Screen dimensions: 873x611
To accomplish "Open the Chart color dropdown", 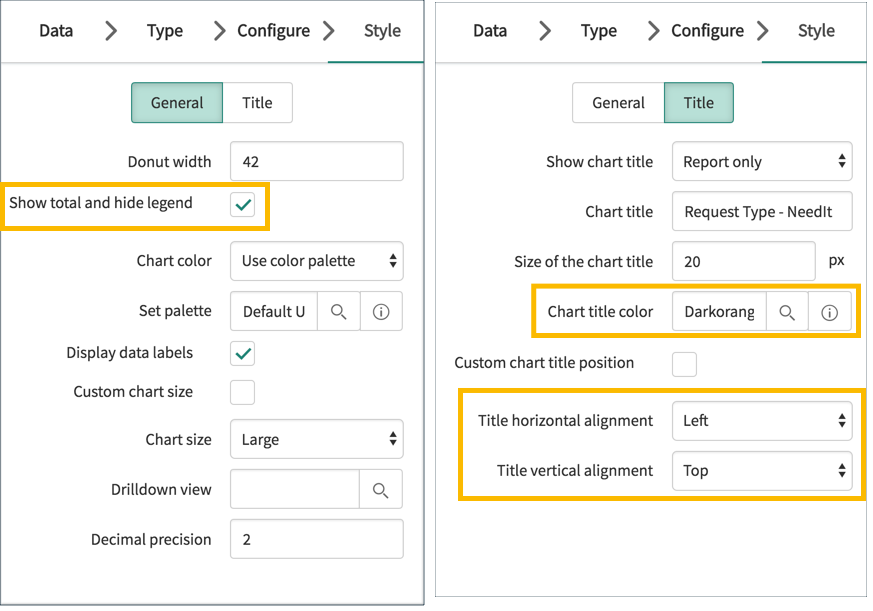I will pyautogui.click(x=316, y=261).
